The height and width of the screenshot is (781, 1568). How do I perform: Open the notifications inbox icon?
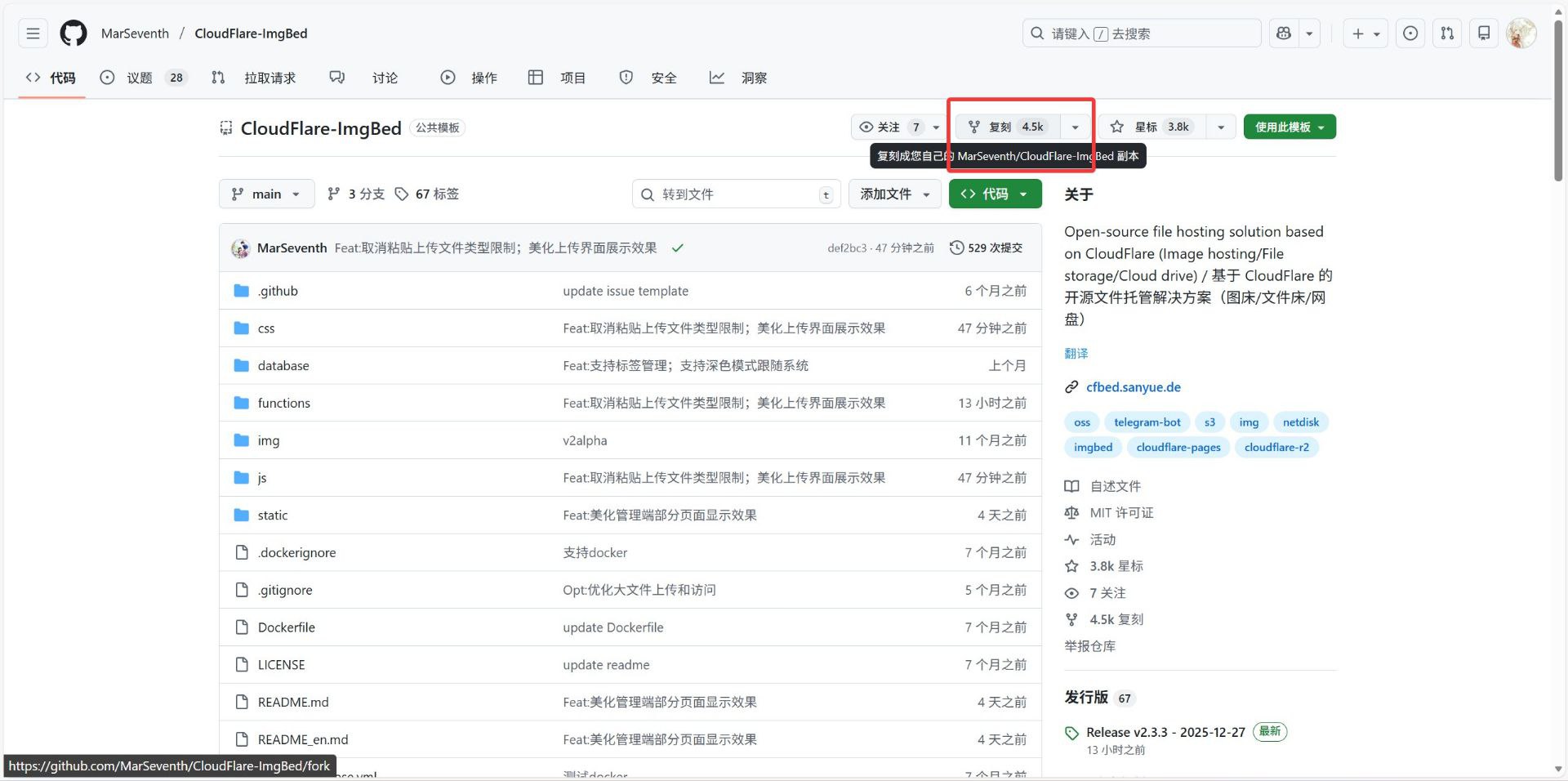click(1484, 33)
